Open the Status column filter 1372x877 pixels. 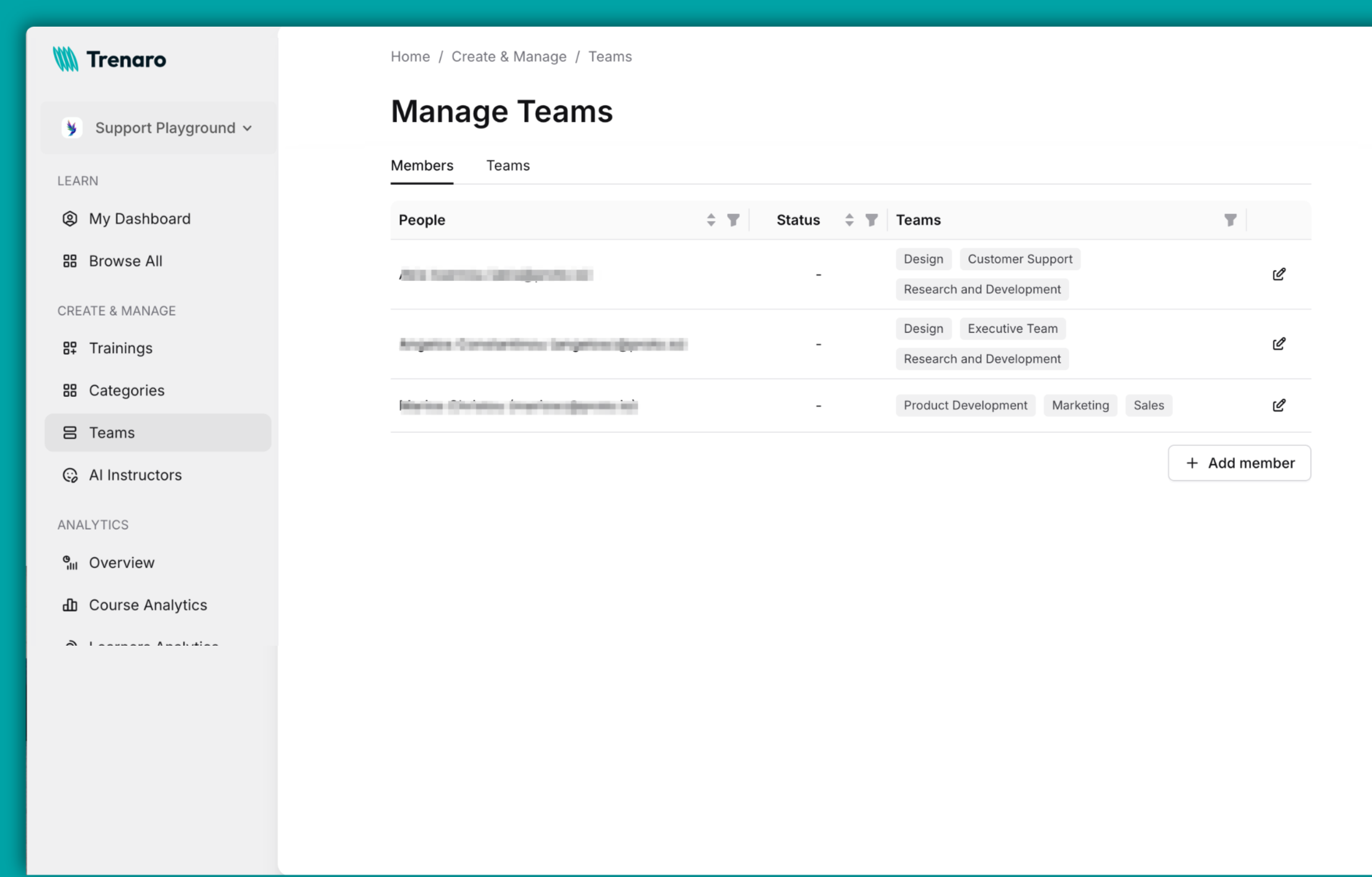point(872,220)
